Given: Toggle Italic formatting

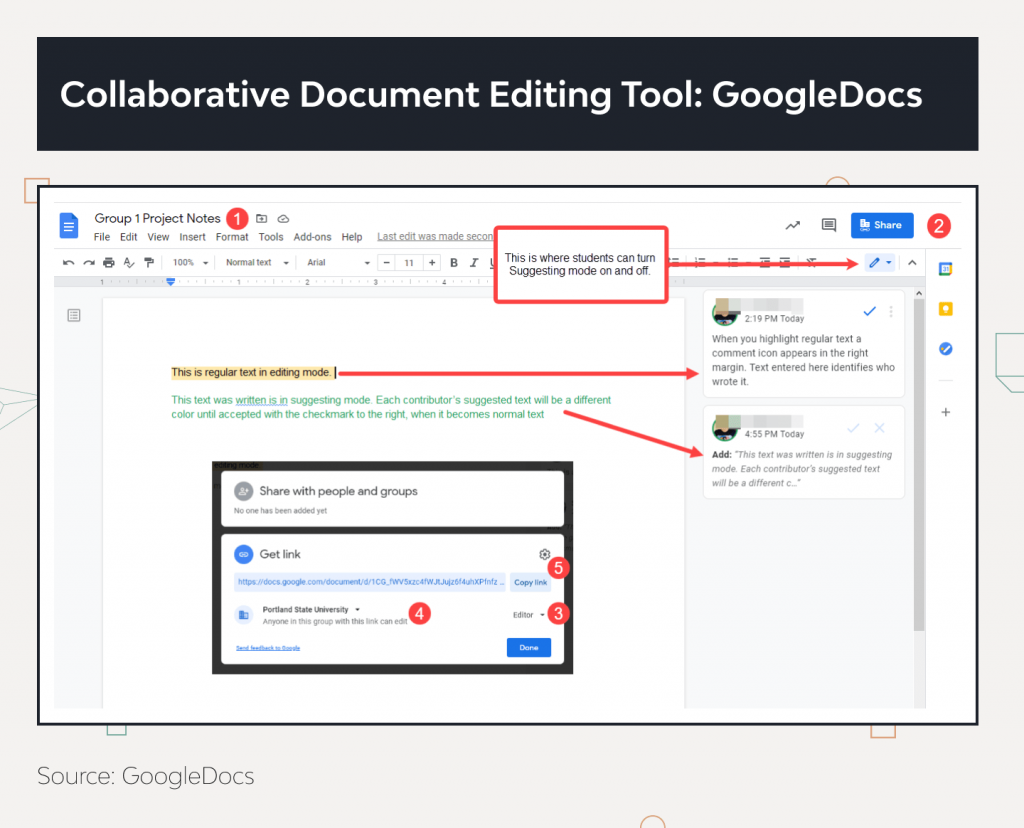Looking at the screenshot, I should [473, 262].
